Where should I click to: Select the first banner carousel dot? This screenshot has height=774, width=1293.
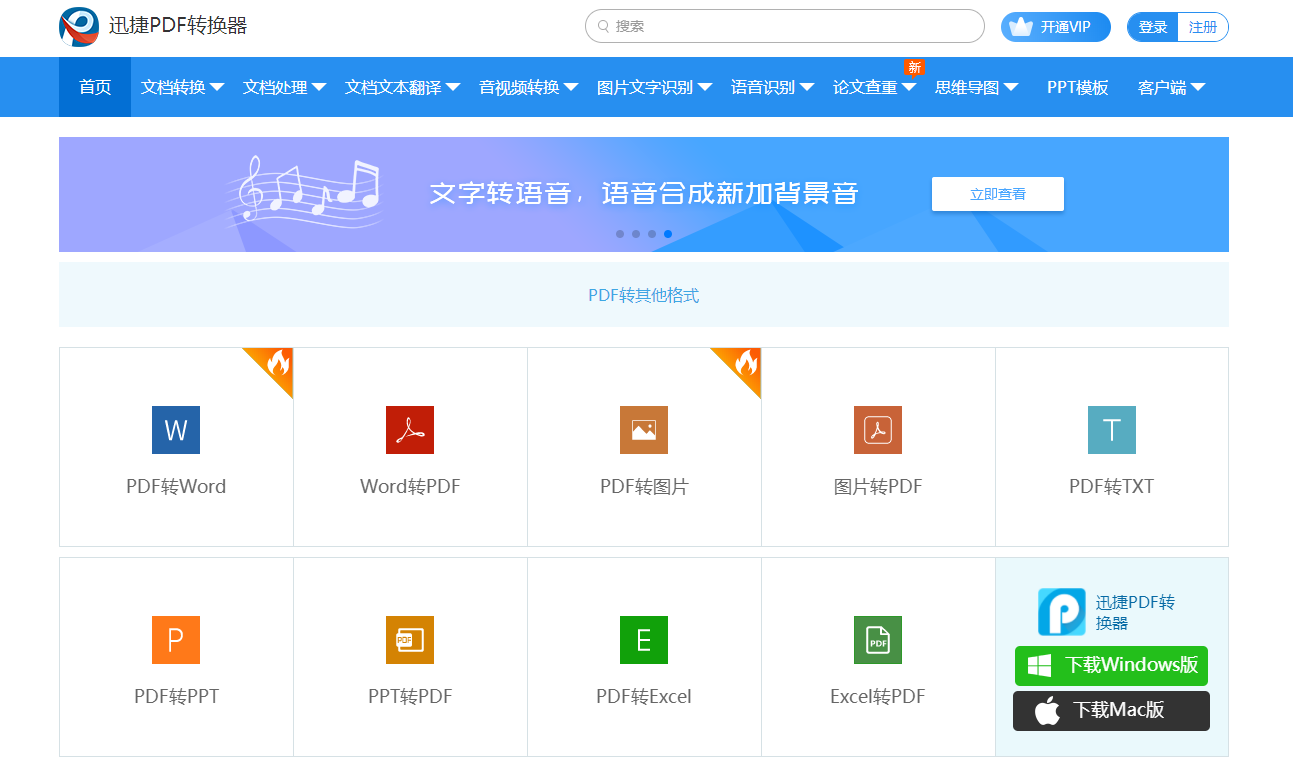coord(620,234)
